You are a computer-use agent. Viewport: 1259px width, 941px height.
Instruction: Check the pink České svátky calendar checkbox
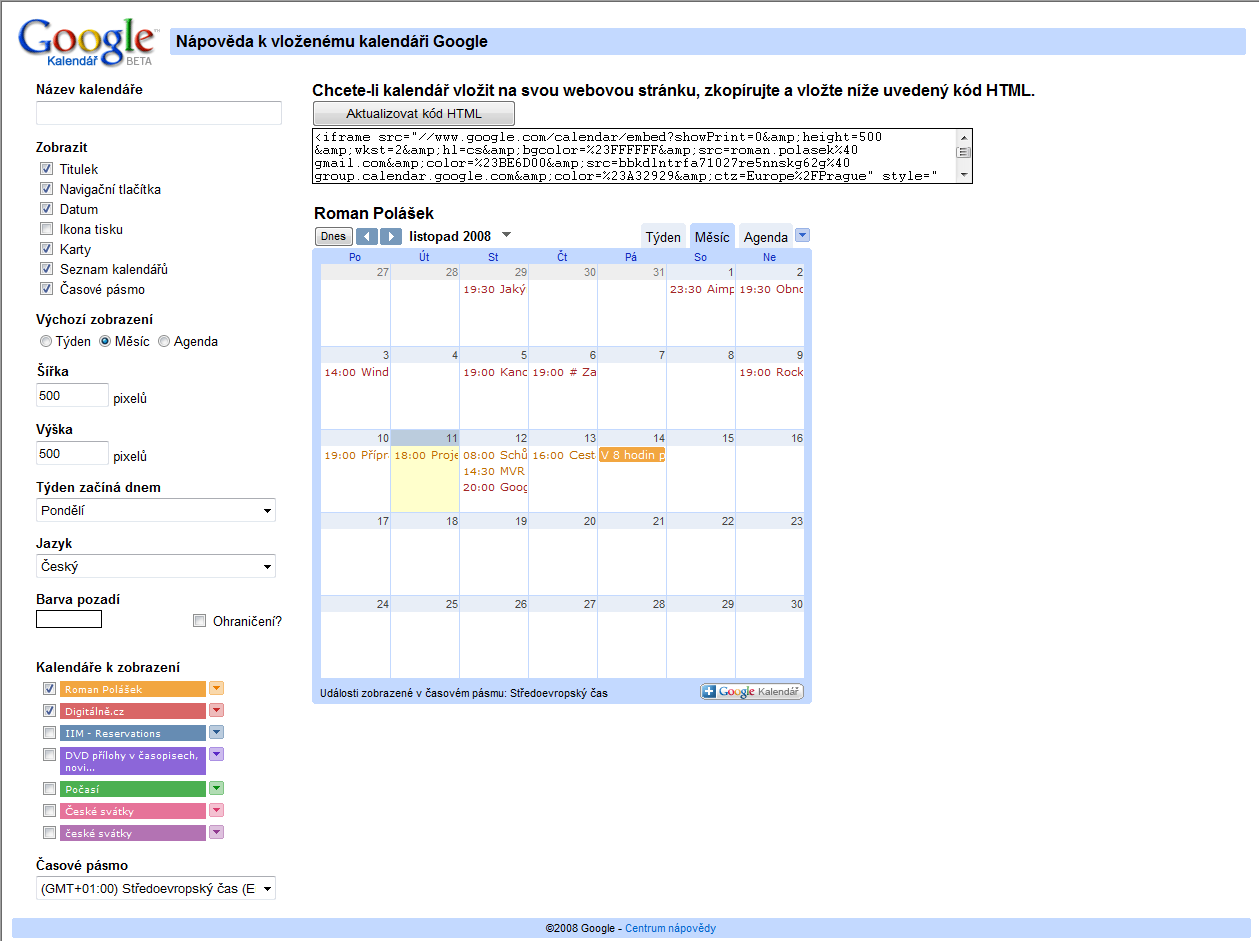(x=49, y=811)
